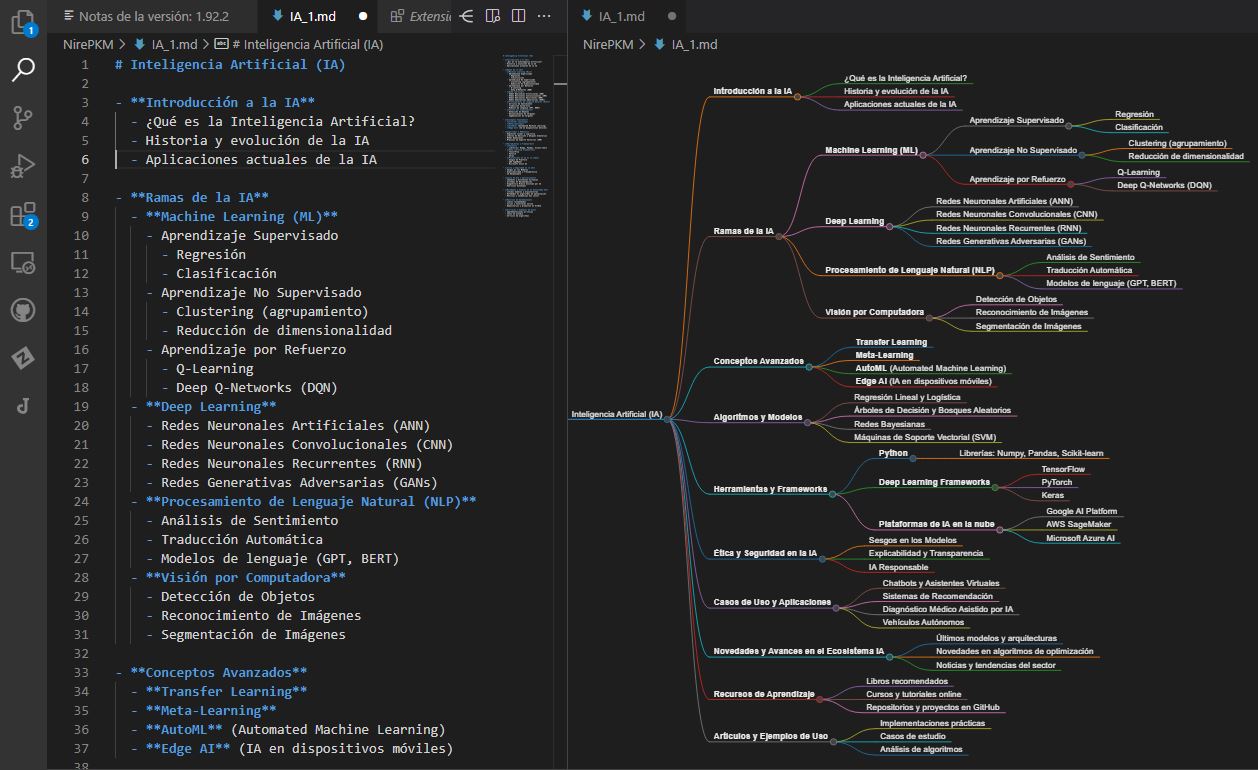Click the open preview to the side icon
Screen dimensions: 1258x770
[x=491, y=16]
